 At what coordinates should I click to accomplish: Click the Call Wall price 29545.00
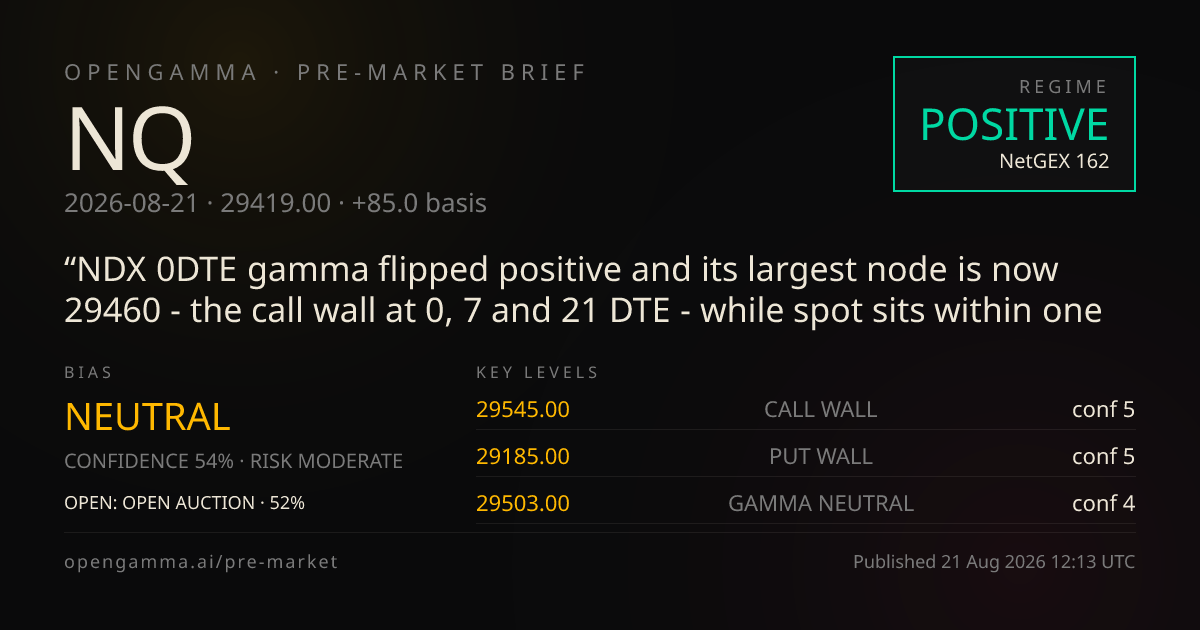523,409
